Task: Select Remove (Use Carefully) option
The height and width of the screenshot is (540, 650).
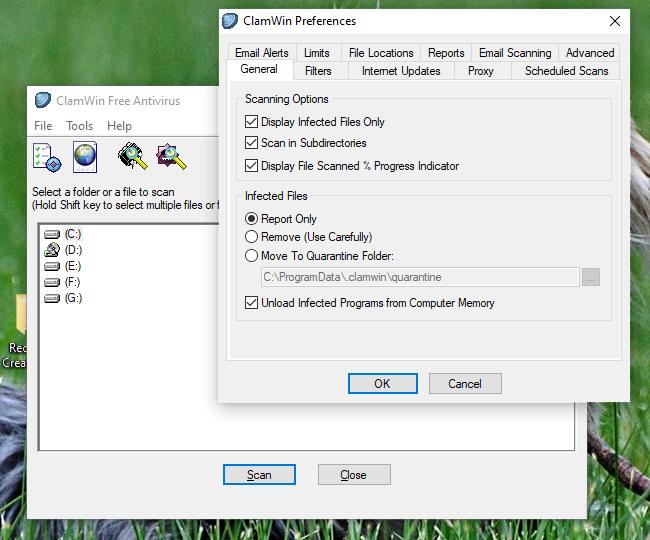Action: 251,237
